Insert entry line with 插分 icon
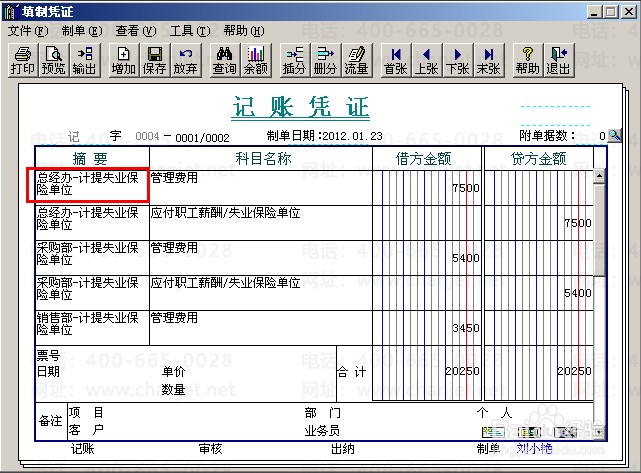The height and width of the screenshot is (473, 641). (294, 61)
